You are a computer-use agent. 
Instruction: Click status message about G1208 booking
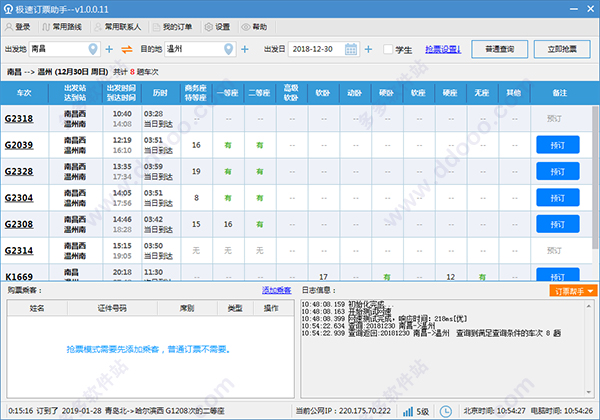[x=116, y=411]
